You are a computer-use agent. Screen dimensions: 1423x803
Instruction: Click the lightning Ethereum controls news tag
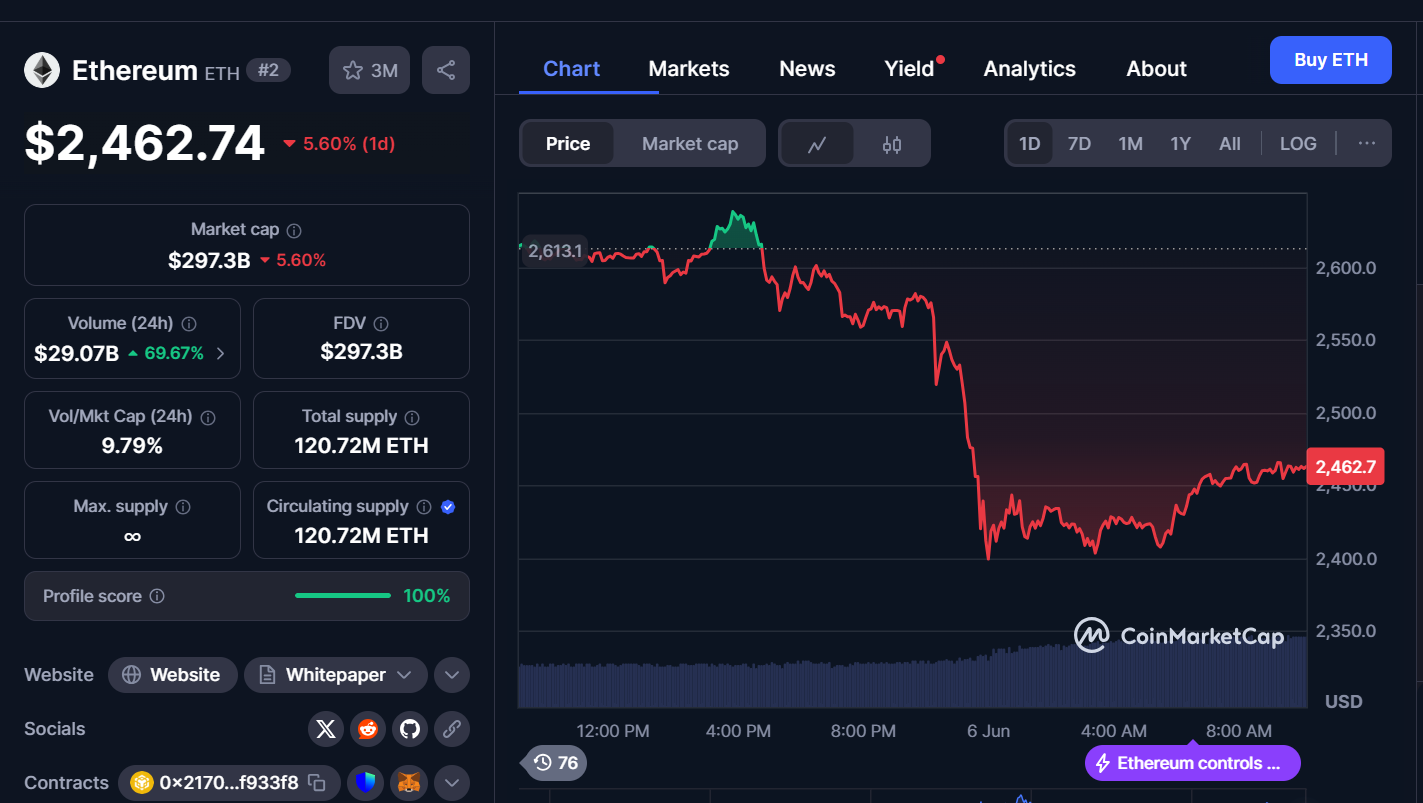1192,763
